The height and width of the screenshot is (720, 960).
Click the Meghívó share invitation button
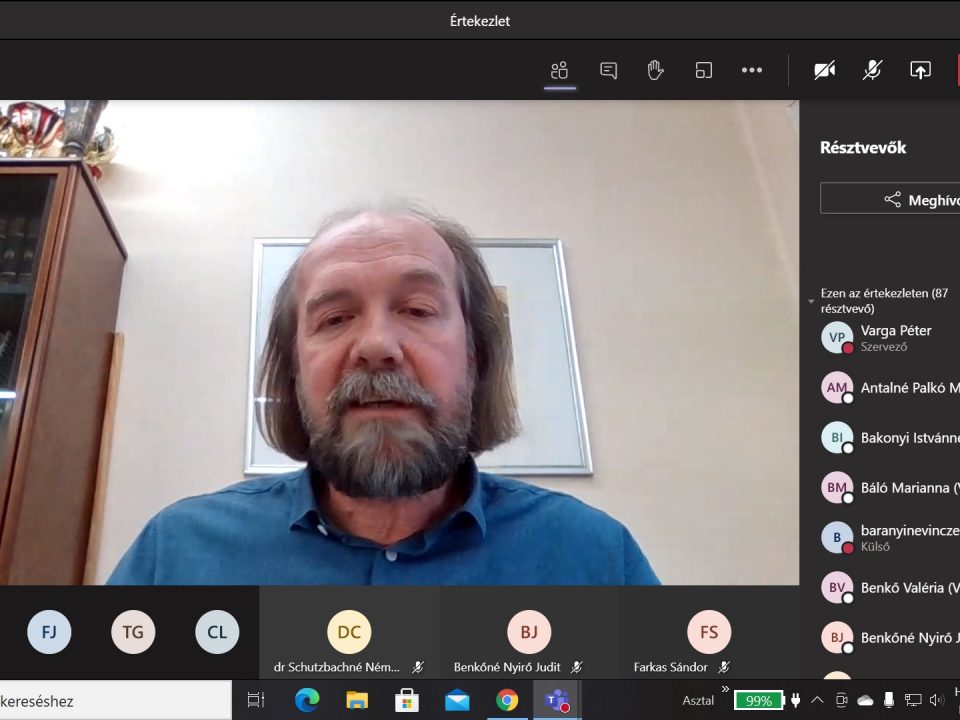pyautogui.click(x=890, y=199)
